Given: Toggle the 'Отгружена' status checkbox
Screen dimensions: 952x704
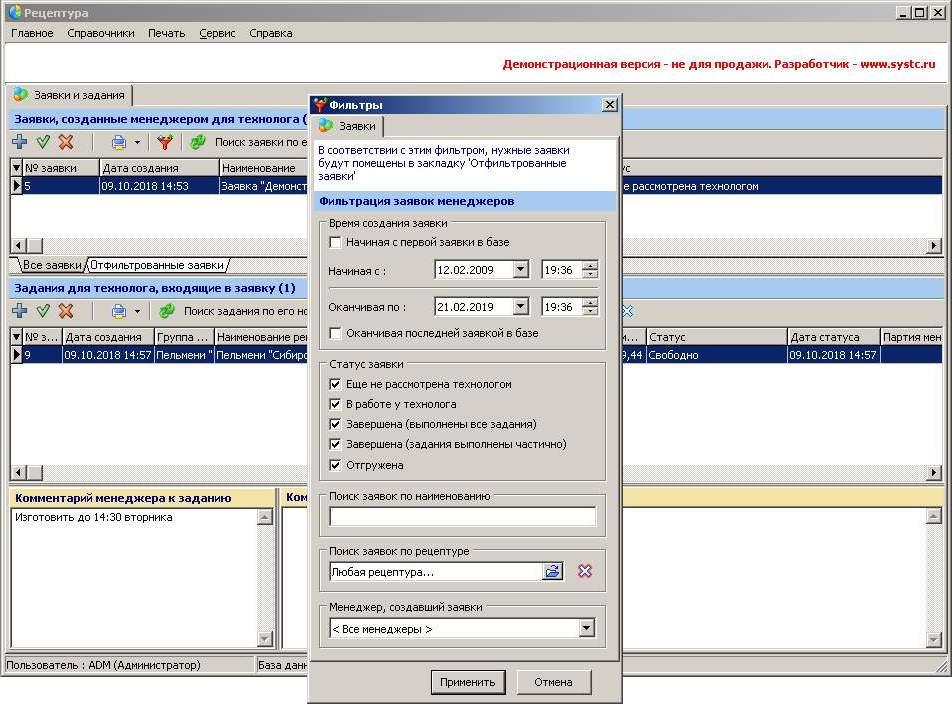Looking at the screenshot, I should point(335,465).
